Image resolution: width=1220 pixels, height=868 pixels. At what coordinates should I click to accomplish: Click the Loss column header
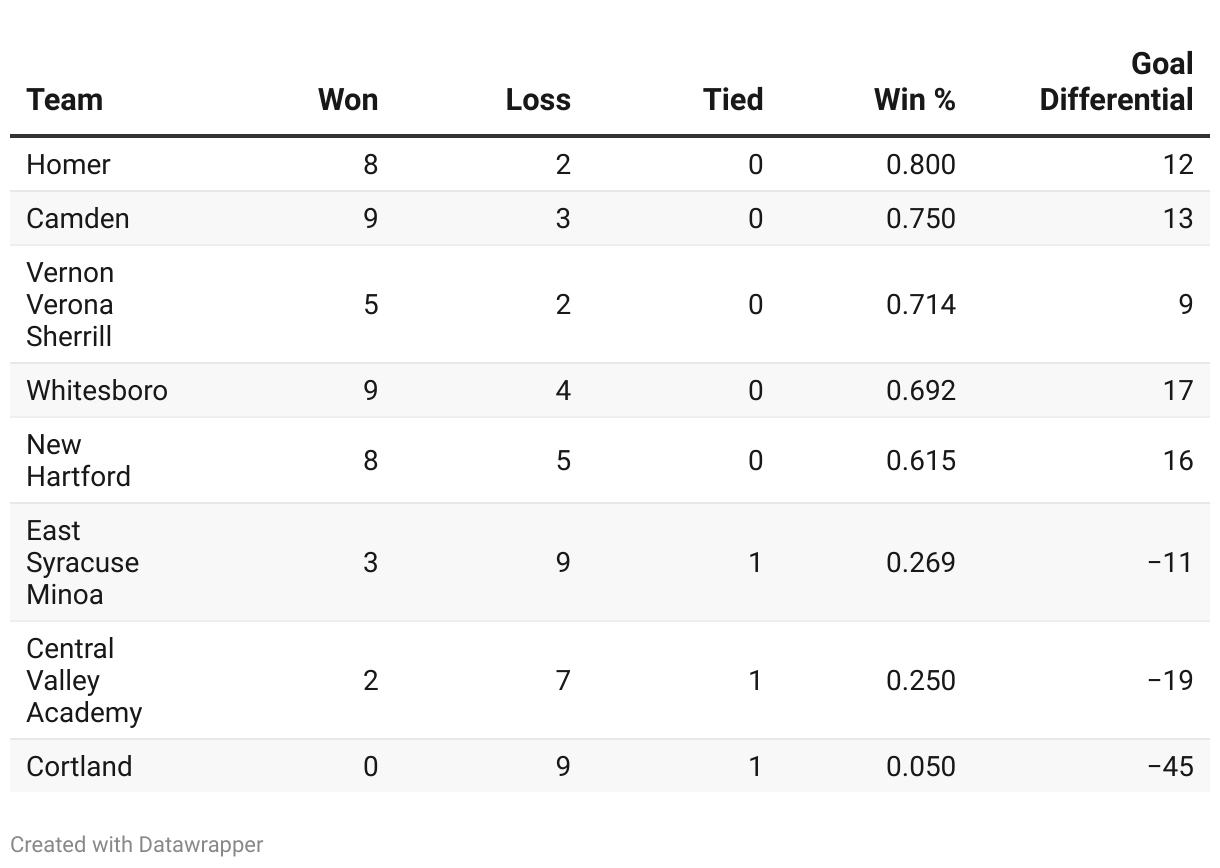click(x=538, y=100)
